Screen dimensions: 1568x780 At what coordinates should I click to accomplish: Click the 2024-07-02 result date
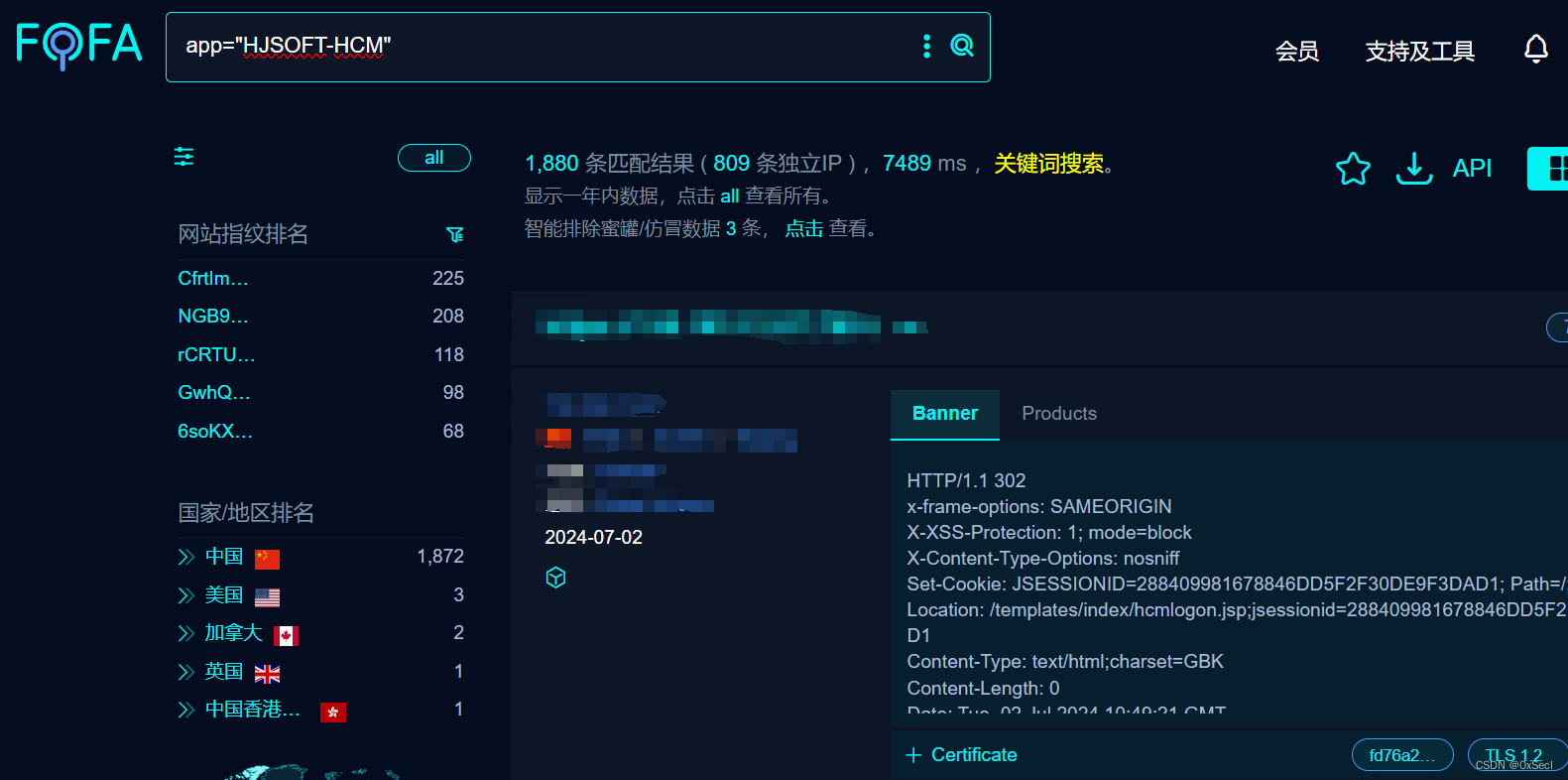(594, 538)
